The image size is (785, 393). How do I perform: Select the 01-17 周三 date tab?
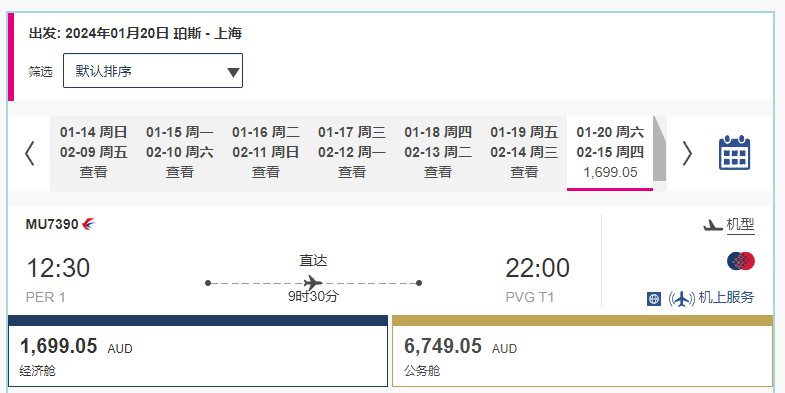(351, 153)
